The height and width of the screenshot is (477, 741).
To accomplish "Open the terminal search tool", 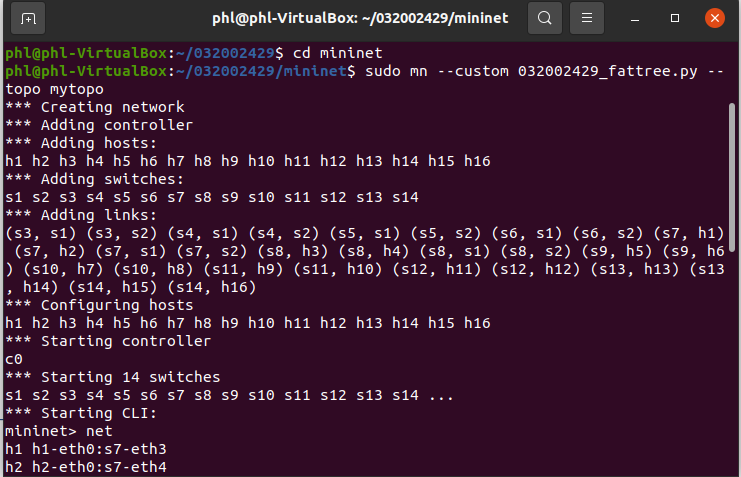I will (x=544, y=18).
